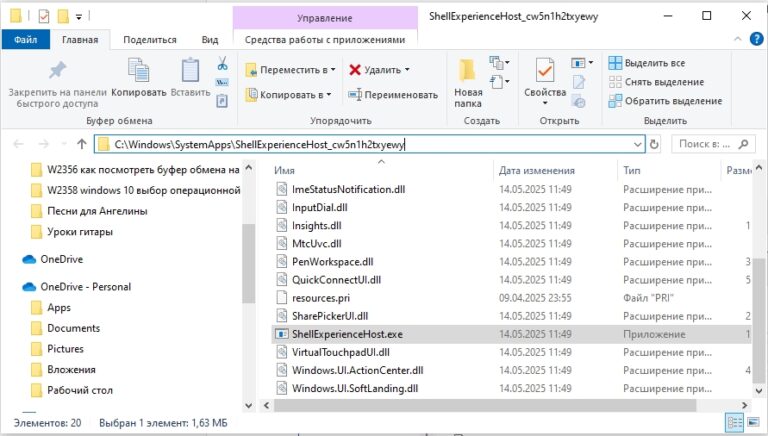Click the new folder icon in title bar

[x=63, y=17]
